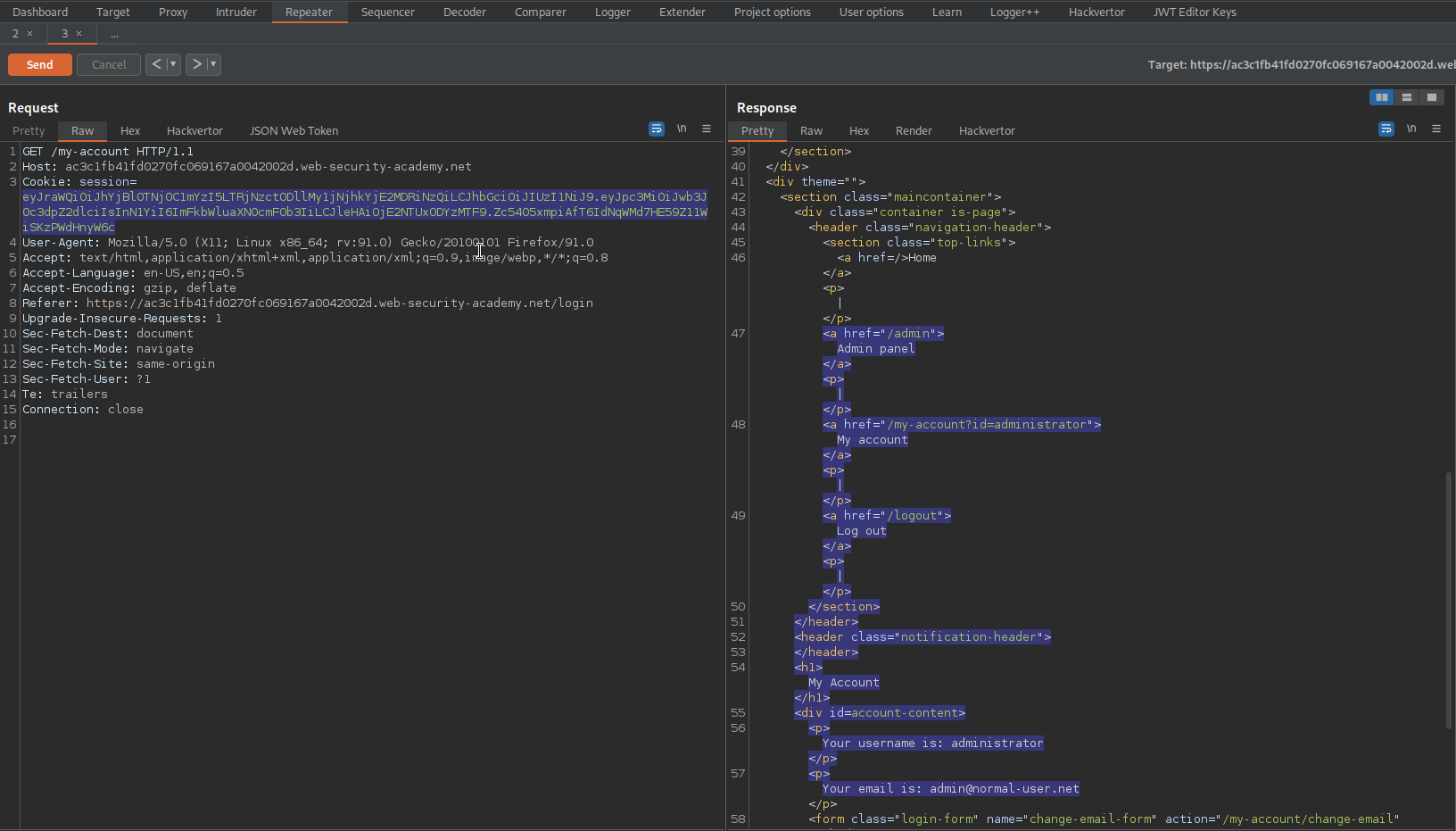1456x831 pixels.
Task: Click the Host header line
Action: [x=247, y=166]
